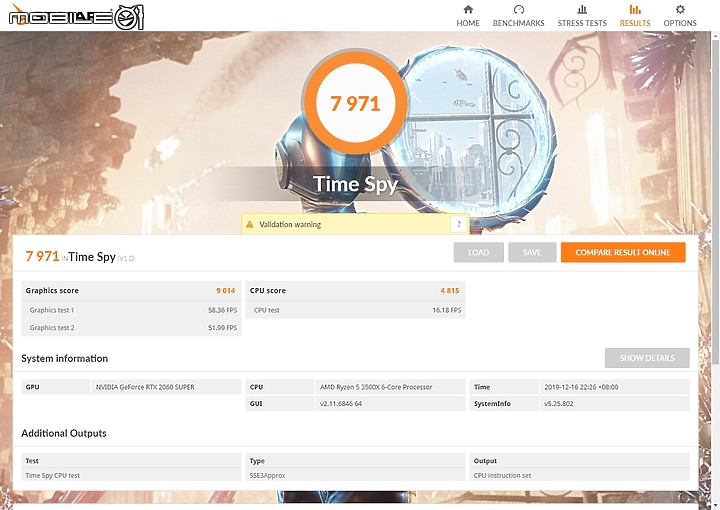The image size is (720, 510).
Task: Open the OPTIONS tab label
Action: pyautogui.click(x=680, y=23)
